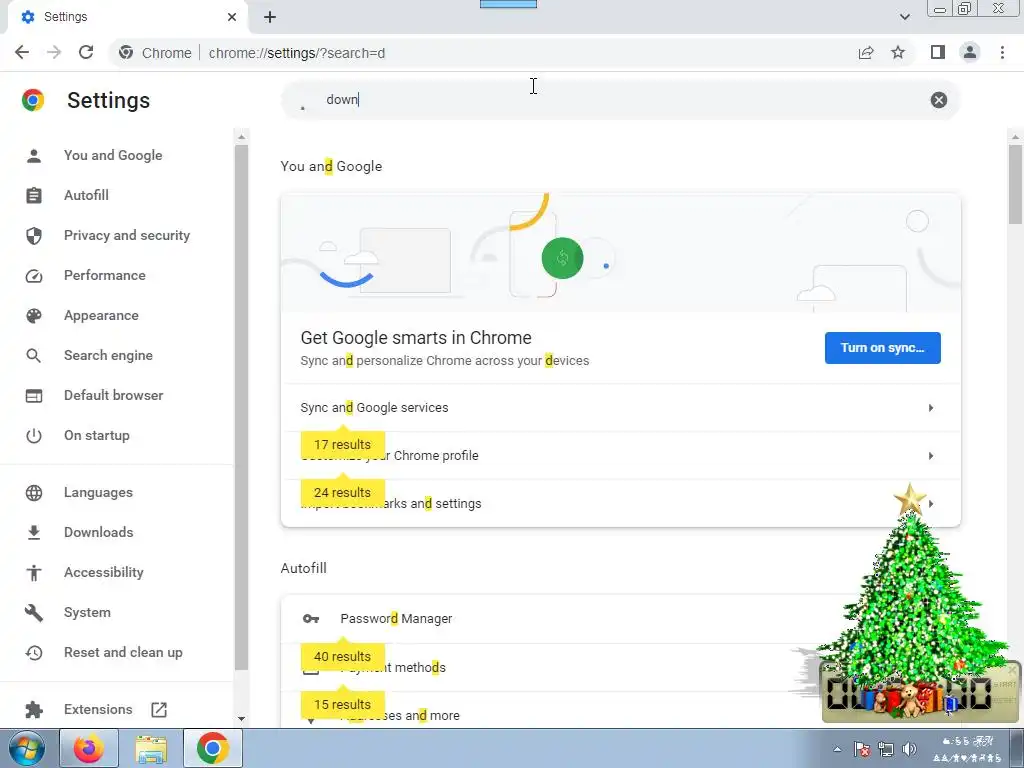Click the main page scrollbar thumb
Viewport: 1024px width, 768px height.
pyautogui.click(x=1015, y=185)
